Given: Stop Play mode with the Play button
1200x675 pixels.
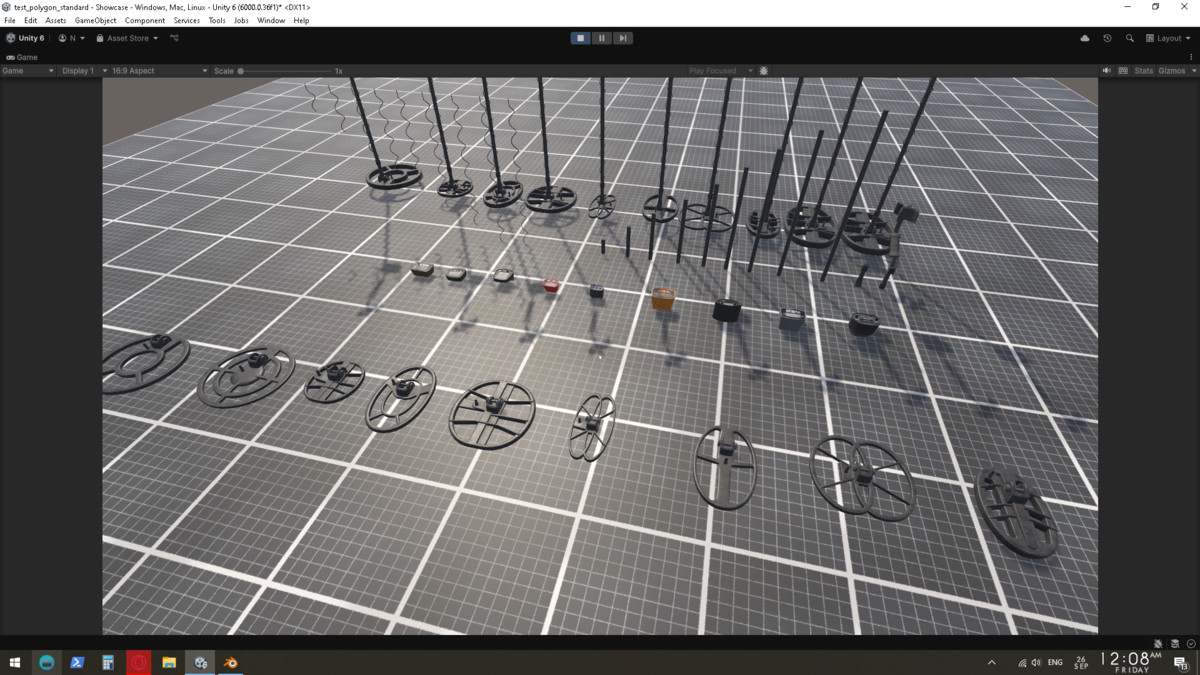Looking at the screenshot, I should point(580,38).
